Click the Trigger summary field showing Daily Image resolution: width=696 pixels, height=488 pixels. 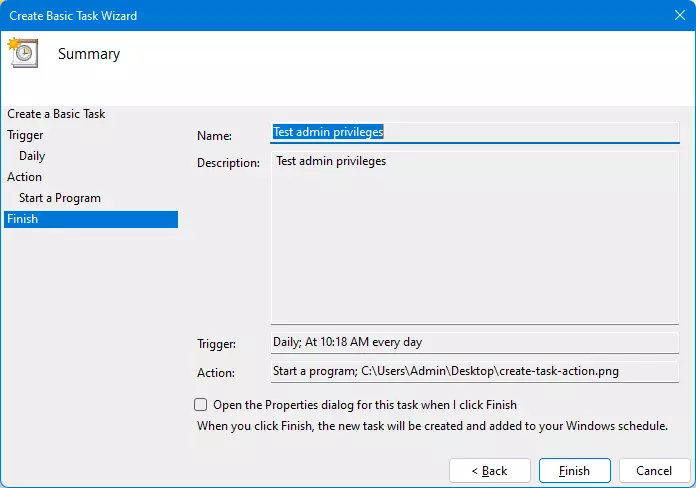click(x=474, y=342)
